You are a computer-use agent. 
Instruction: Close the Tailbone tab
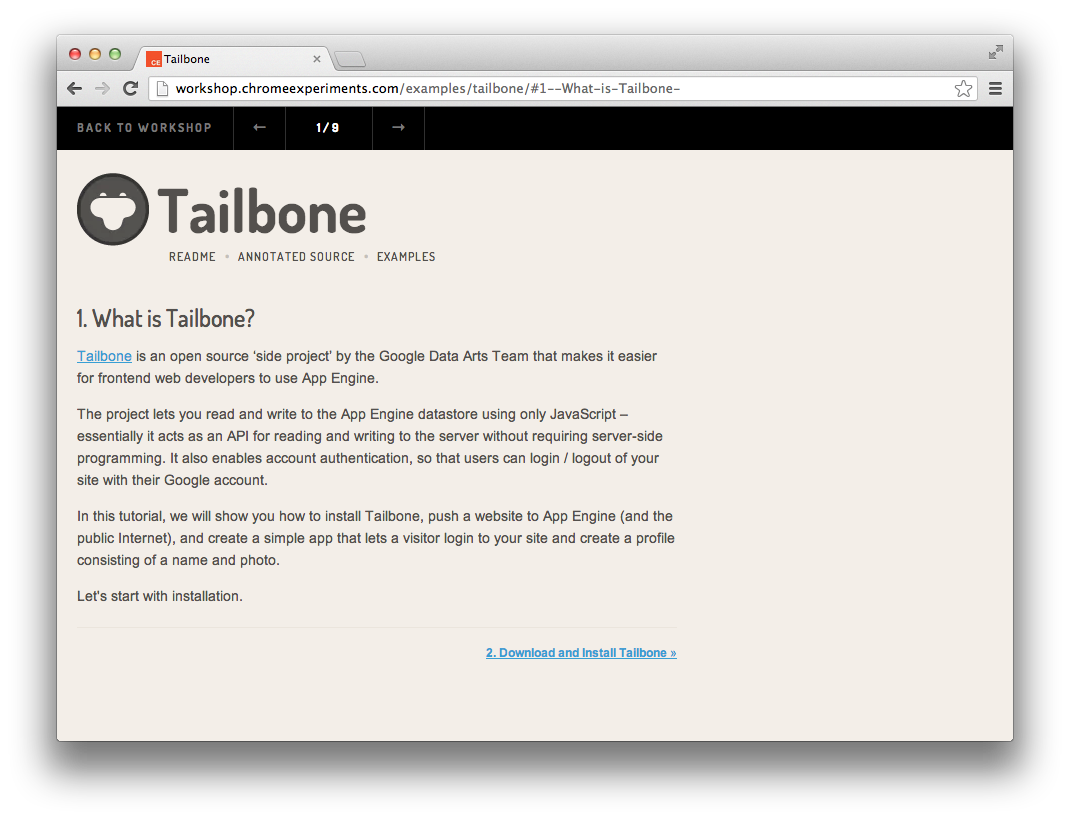(317, 59)
